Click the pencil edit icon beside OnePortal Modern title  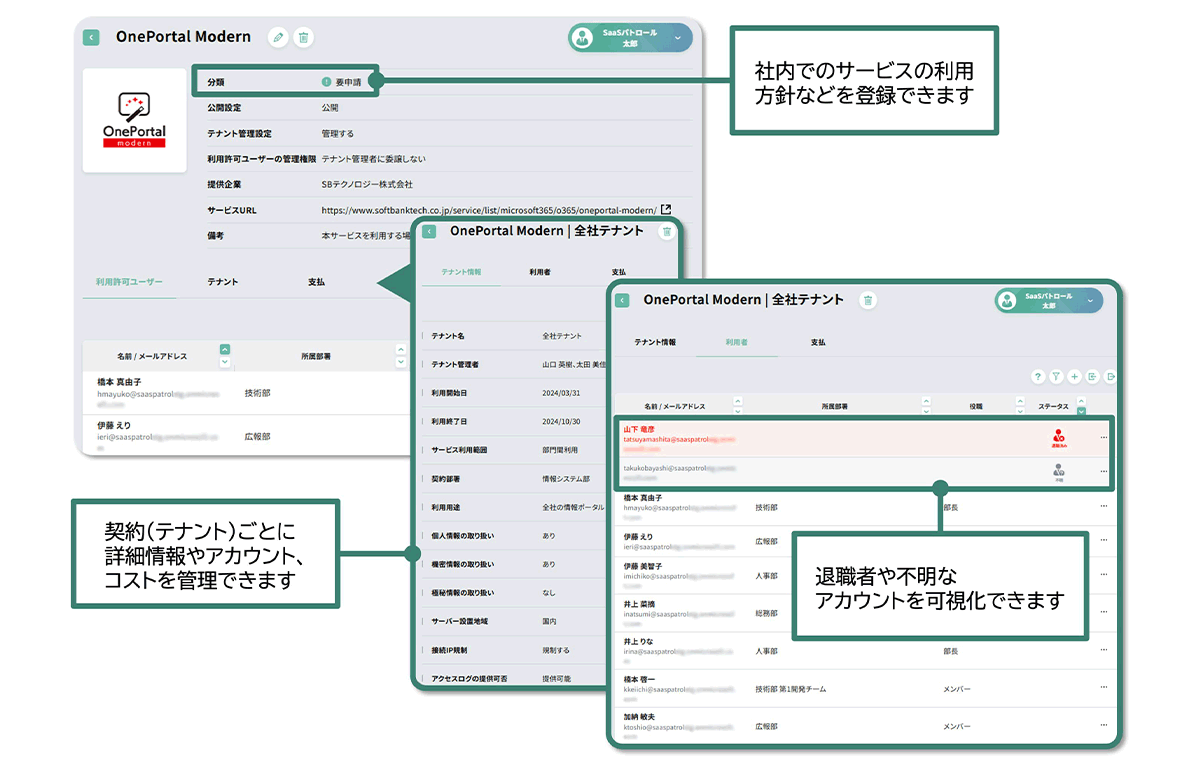(x=278, y=37)
